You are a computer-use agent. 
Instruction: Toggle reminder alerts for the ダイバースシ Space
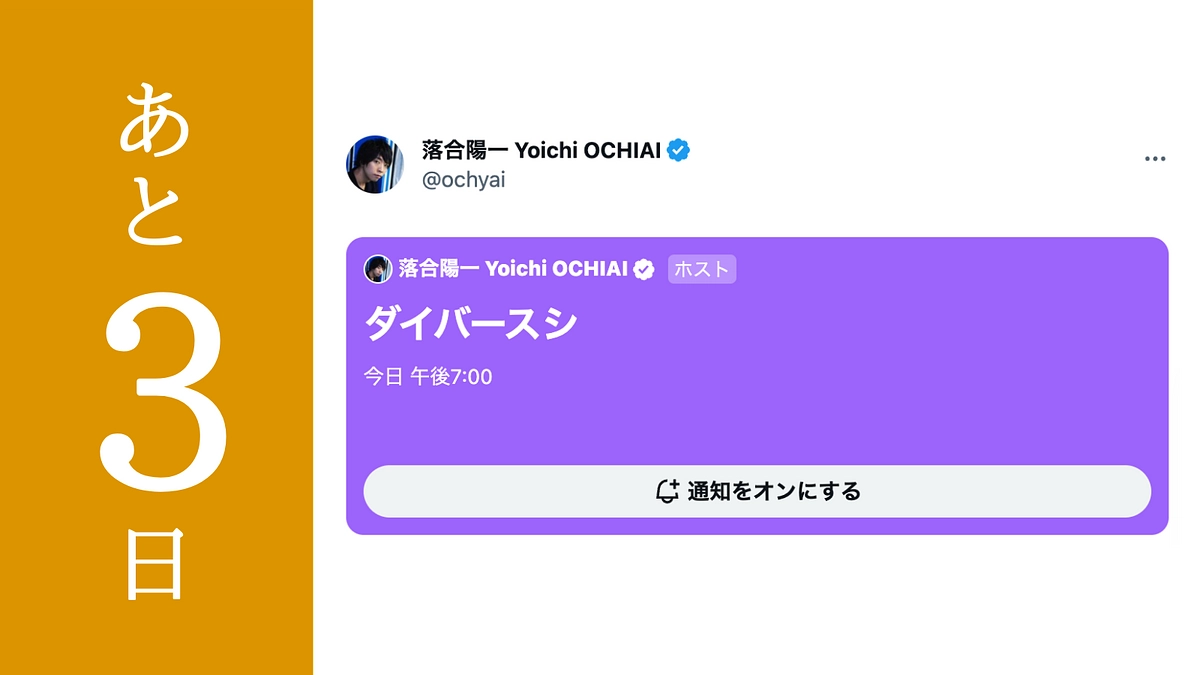pos(758,491)
